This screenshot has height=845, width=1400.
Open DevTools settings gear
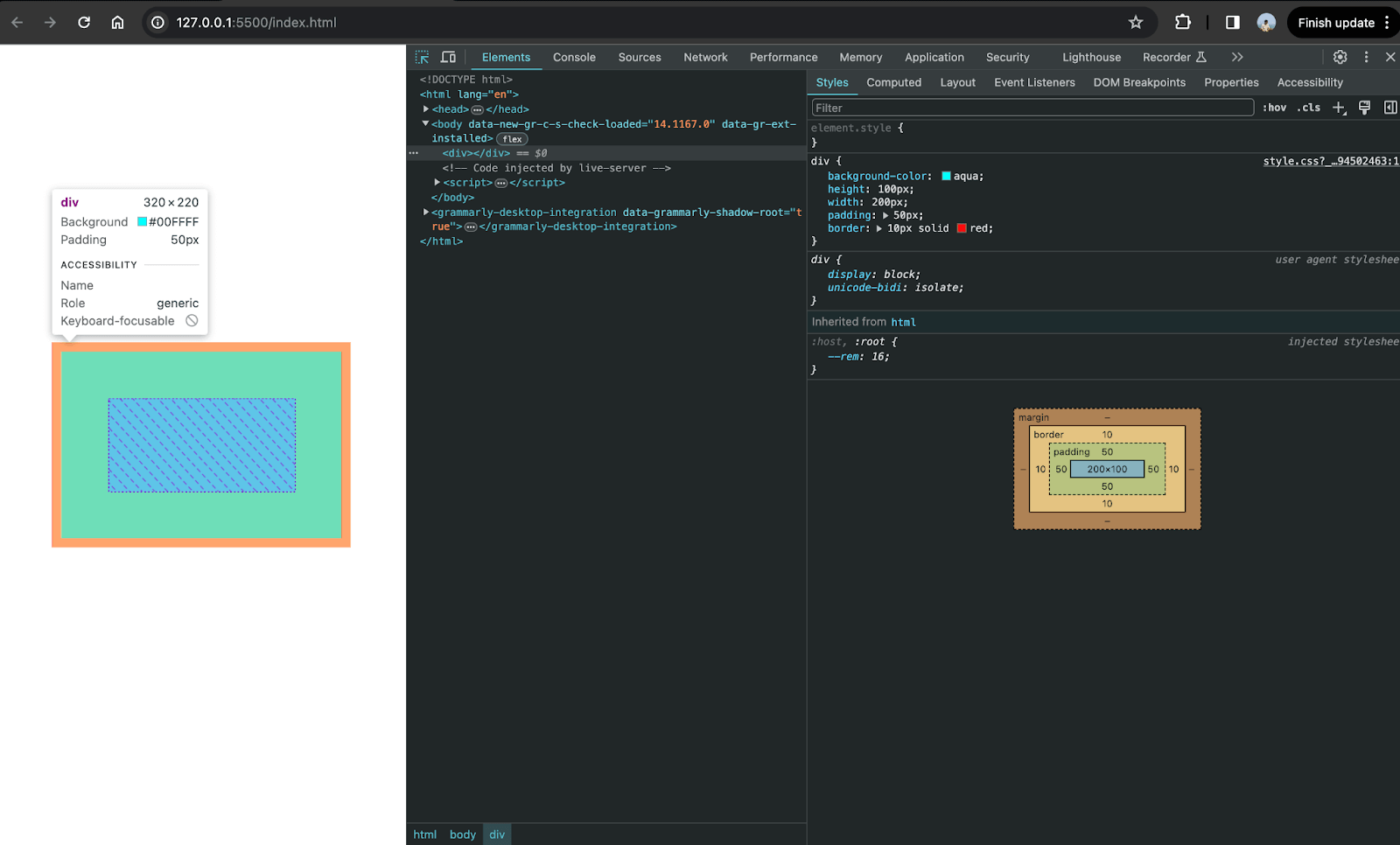click(x=1340, y=57)
